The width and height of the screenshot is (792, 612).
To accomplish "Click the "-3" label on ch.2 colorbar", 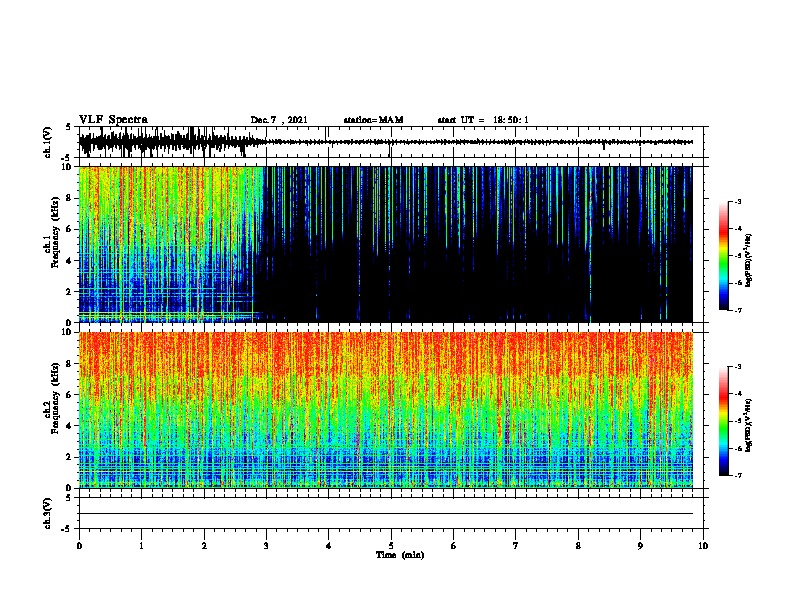I will (737, 367).
